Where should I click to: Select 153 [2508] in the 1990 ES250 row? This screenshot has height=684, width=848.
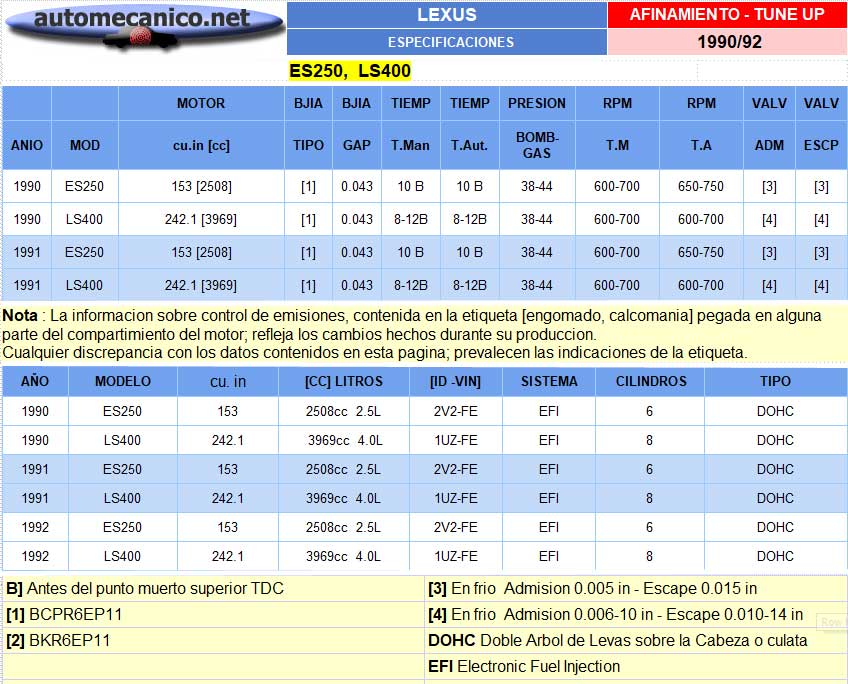pos(201,187)
